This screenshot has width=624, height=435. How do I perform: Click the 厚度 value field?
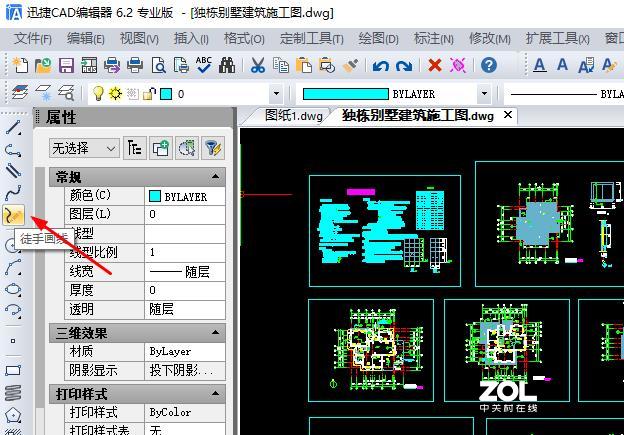click(185, 290)
